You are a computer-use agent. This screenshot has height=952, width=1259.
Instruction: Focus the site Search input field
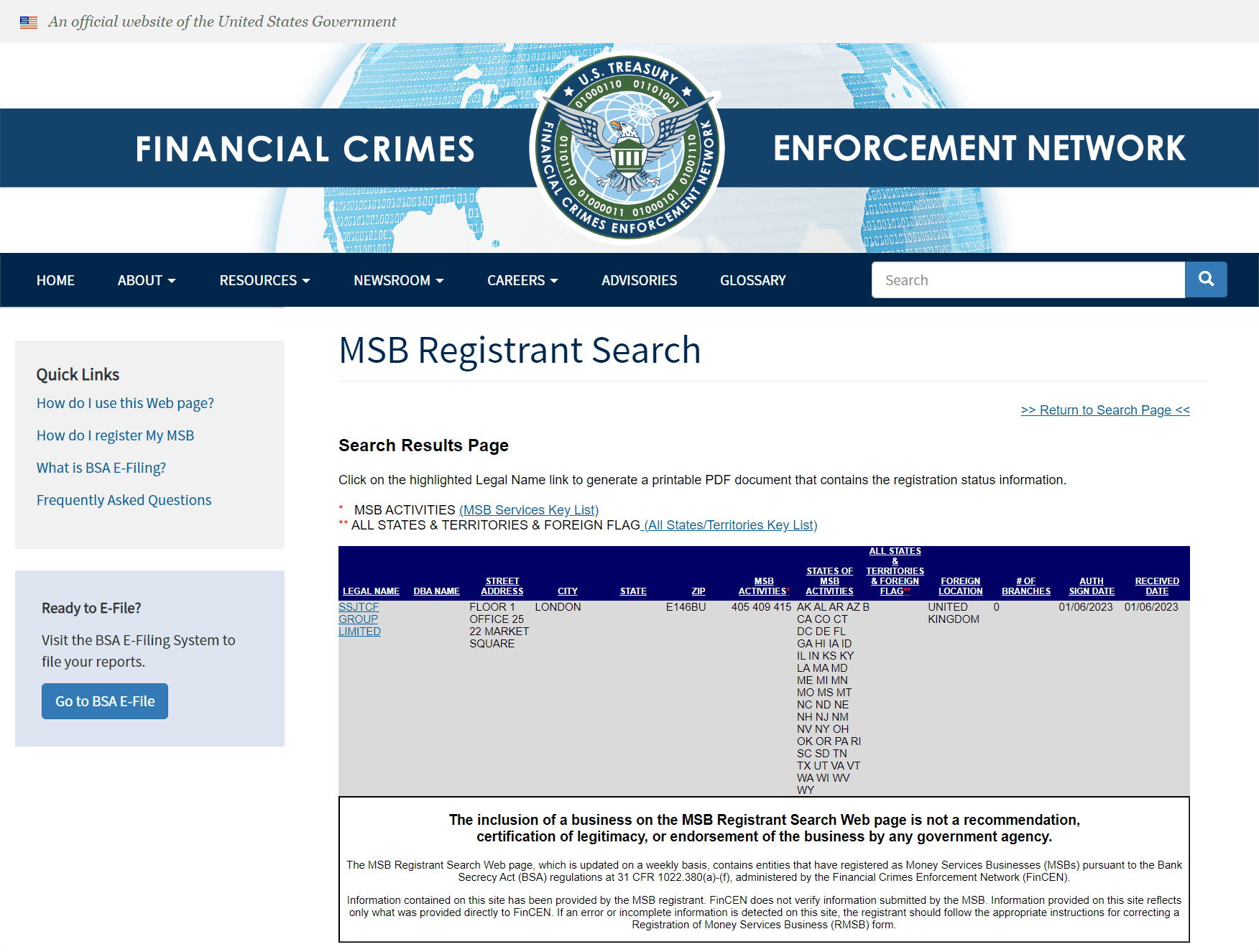(1028, 279)
